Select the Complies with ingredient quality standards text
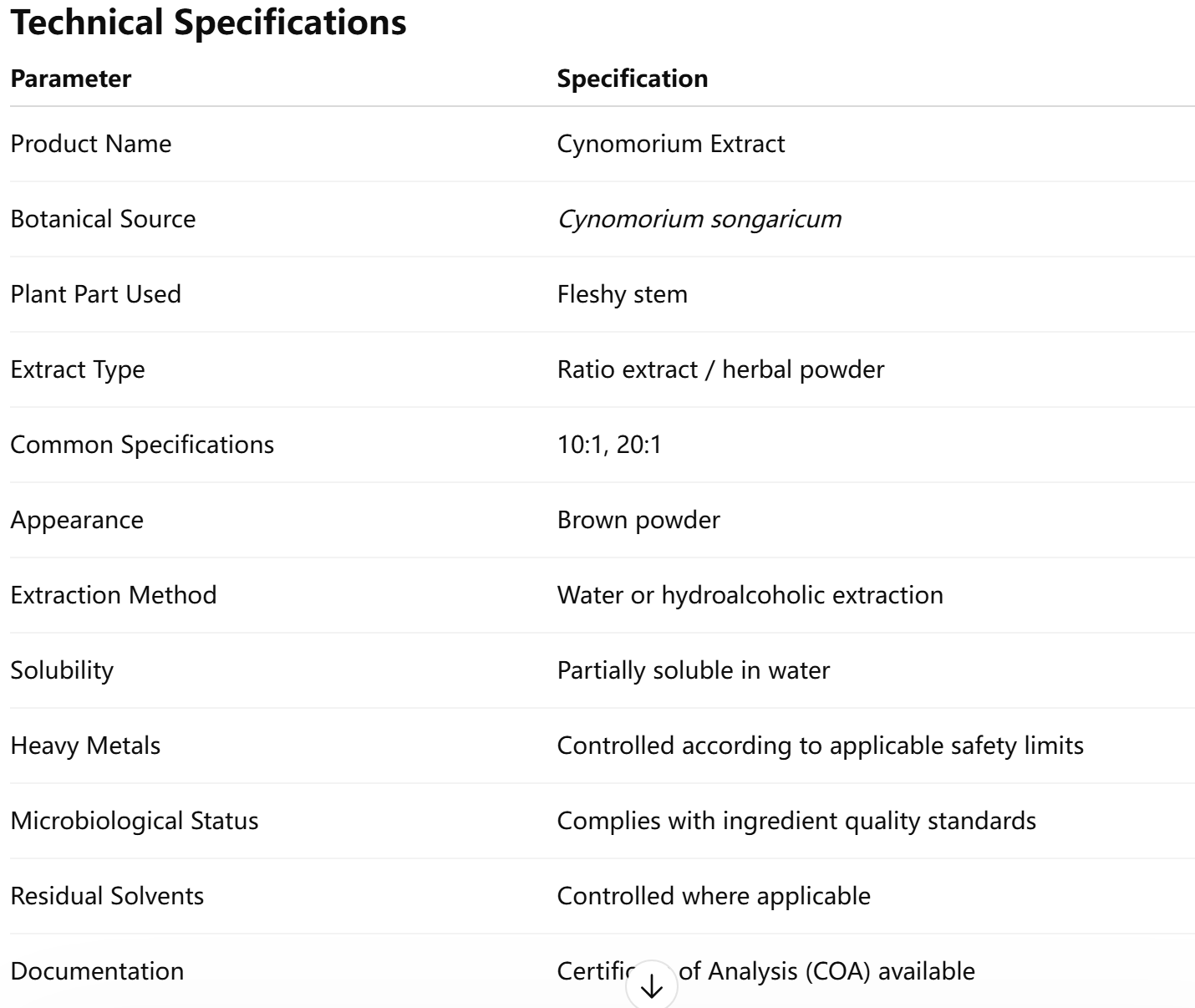The width and height of the screenshot is (1195, 1008). 796,821
